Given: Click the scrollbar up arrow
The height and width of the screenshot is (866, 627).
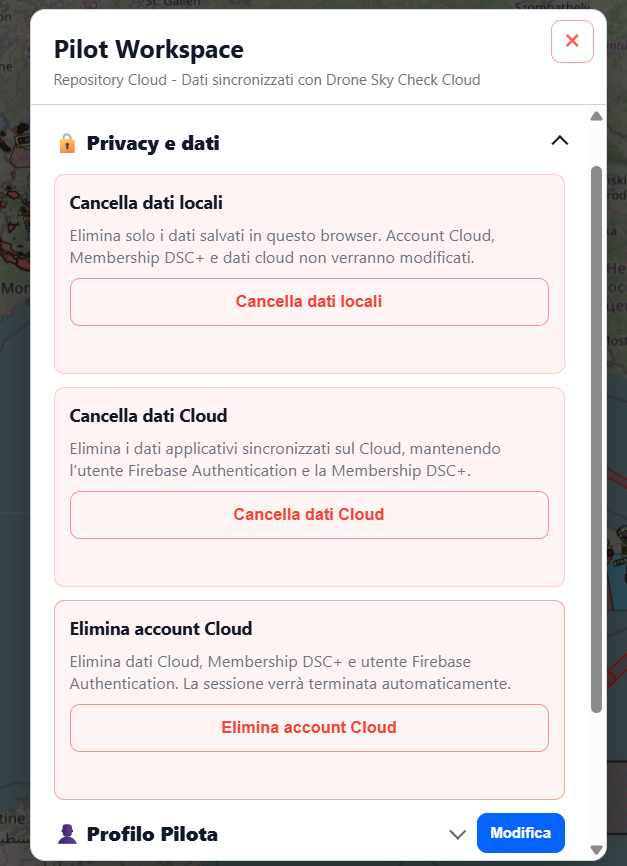Looking at the screenshot, I should (596, 116).
